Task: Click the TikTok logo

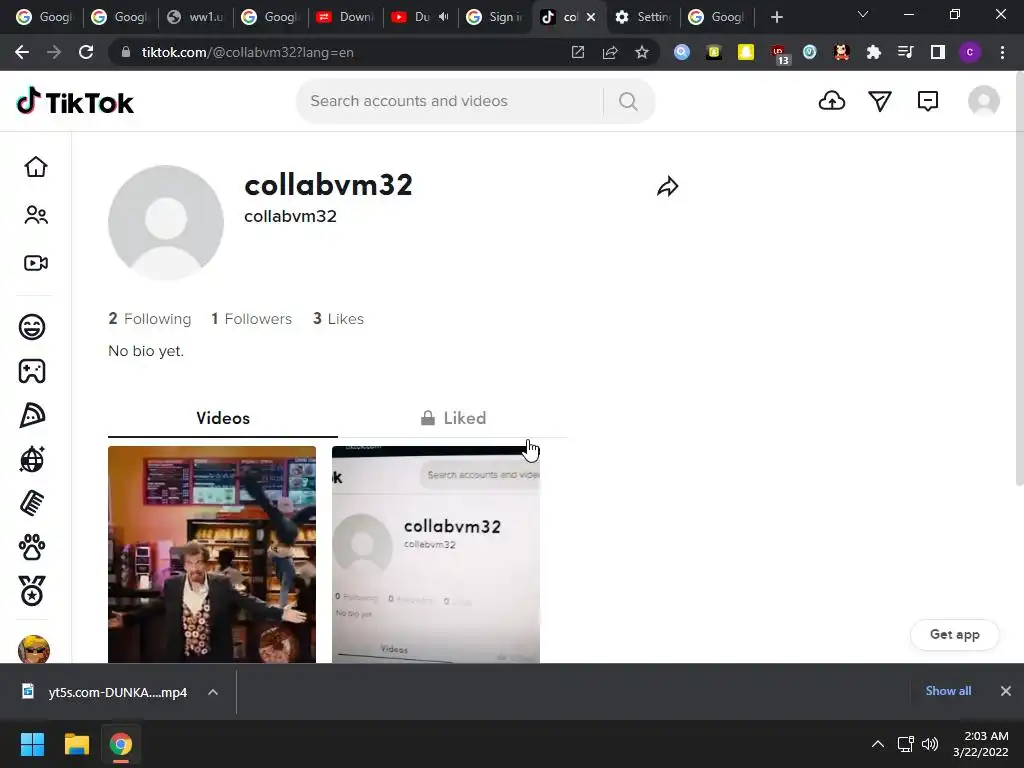Action: pos(75,101)
